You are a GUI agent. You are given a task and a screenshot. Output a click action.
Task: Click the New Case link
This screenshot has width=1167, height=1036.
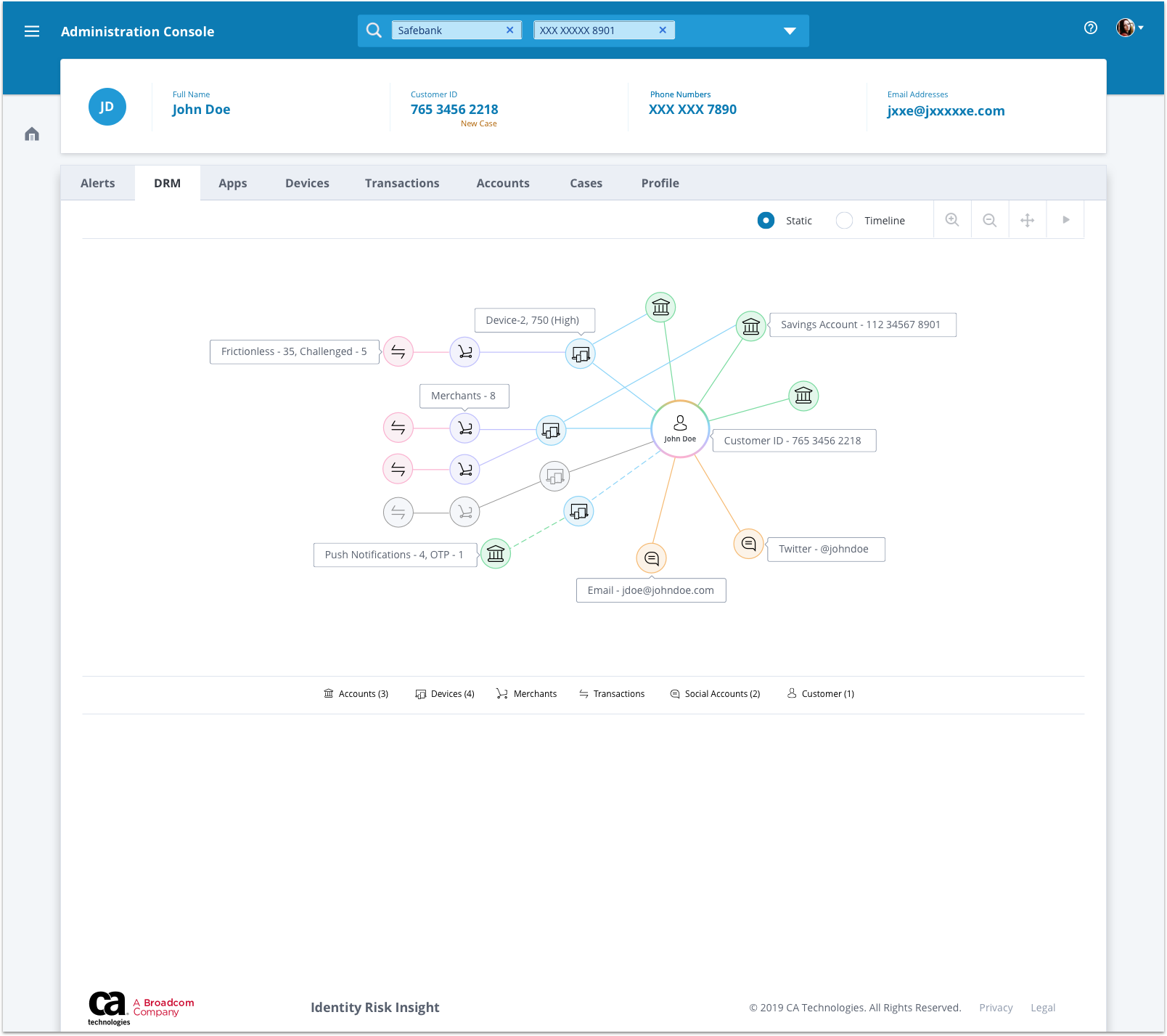[x=478, y=123]
